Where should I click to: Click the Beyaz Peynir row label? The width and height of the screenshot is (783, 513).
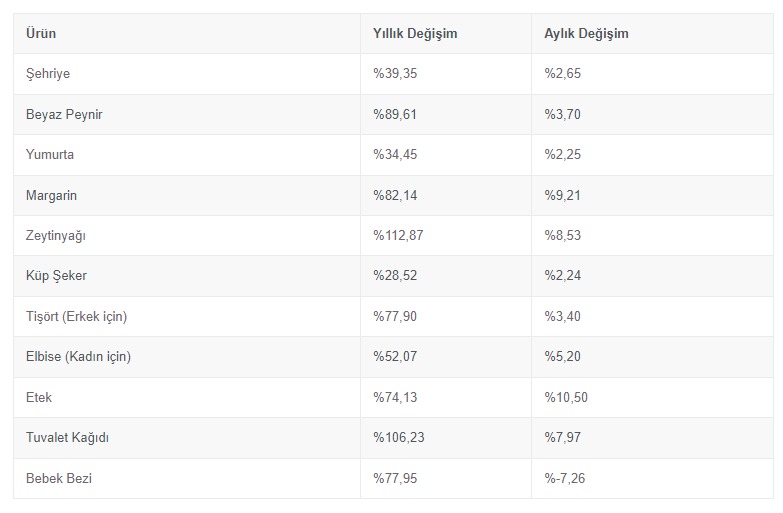(x=64, y=114)
